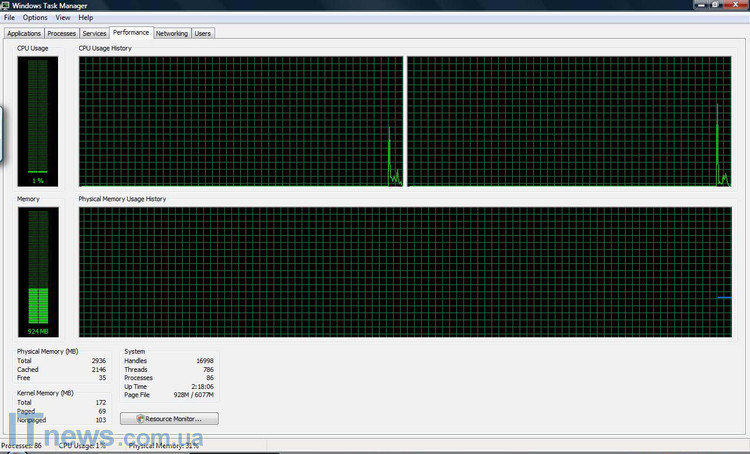The height and width of the screenshot is (454, 750).
Task: Click the right CPU Usage History graph
Action: click(569, 121)
